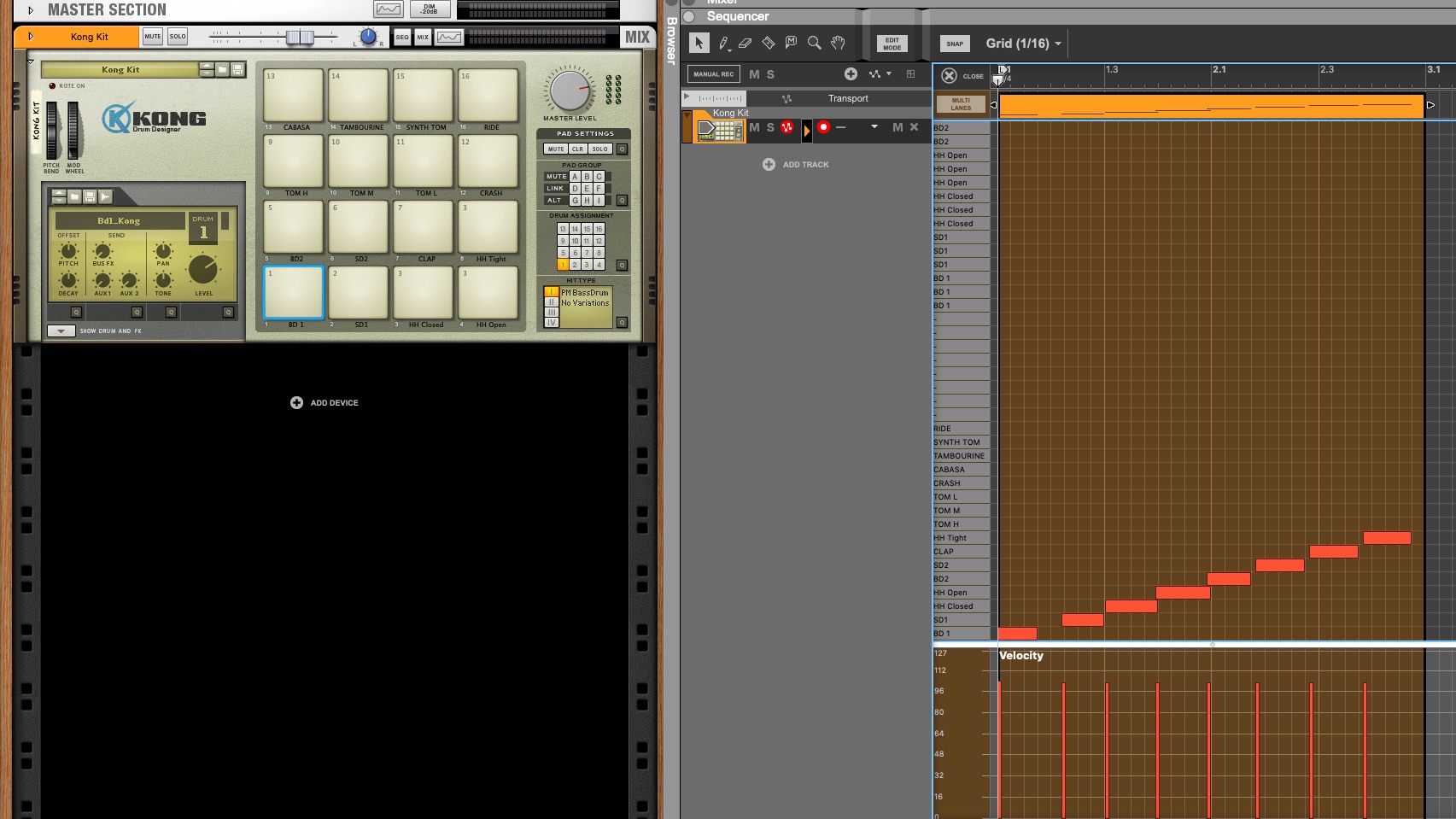Click the Master Level knob
The height and width of the screenshot is (819, 1456).
(570, 90)
